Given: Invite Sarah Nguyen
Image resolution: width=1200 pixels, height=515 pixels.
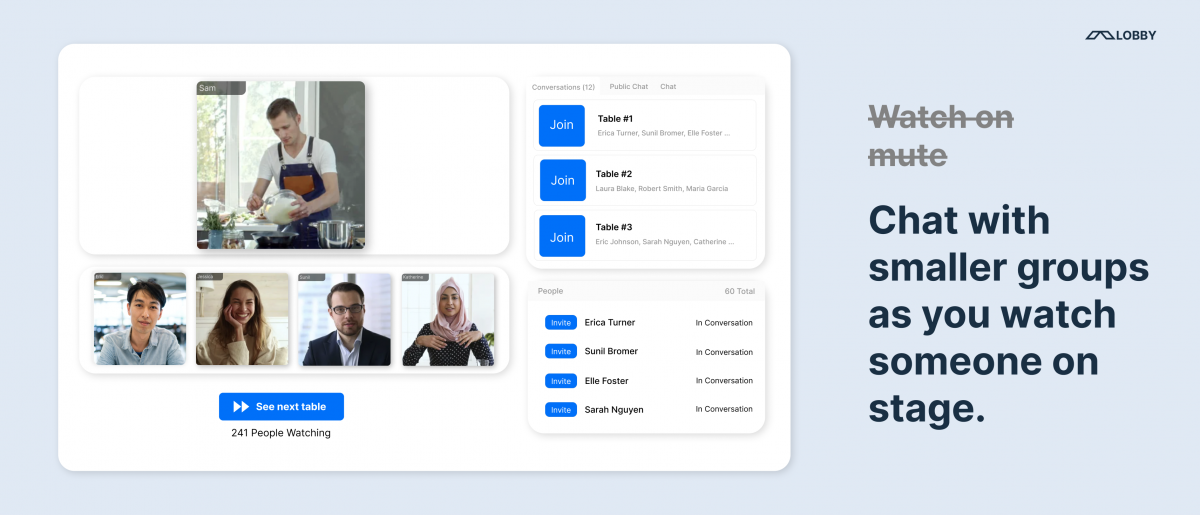Looking at the screenshot, I should coord(561,410).
